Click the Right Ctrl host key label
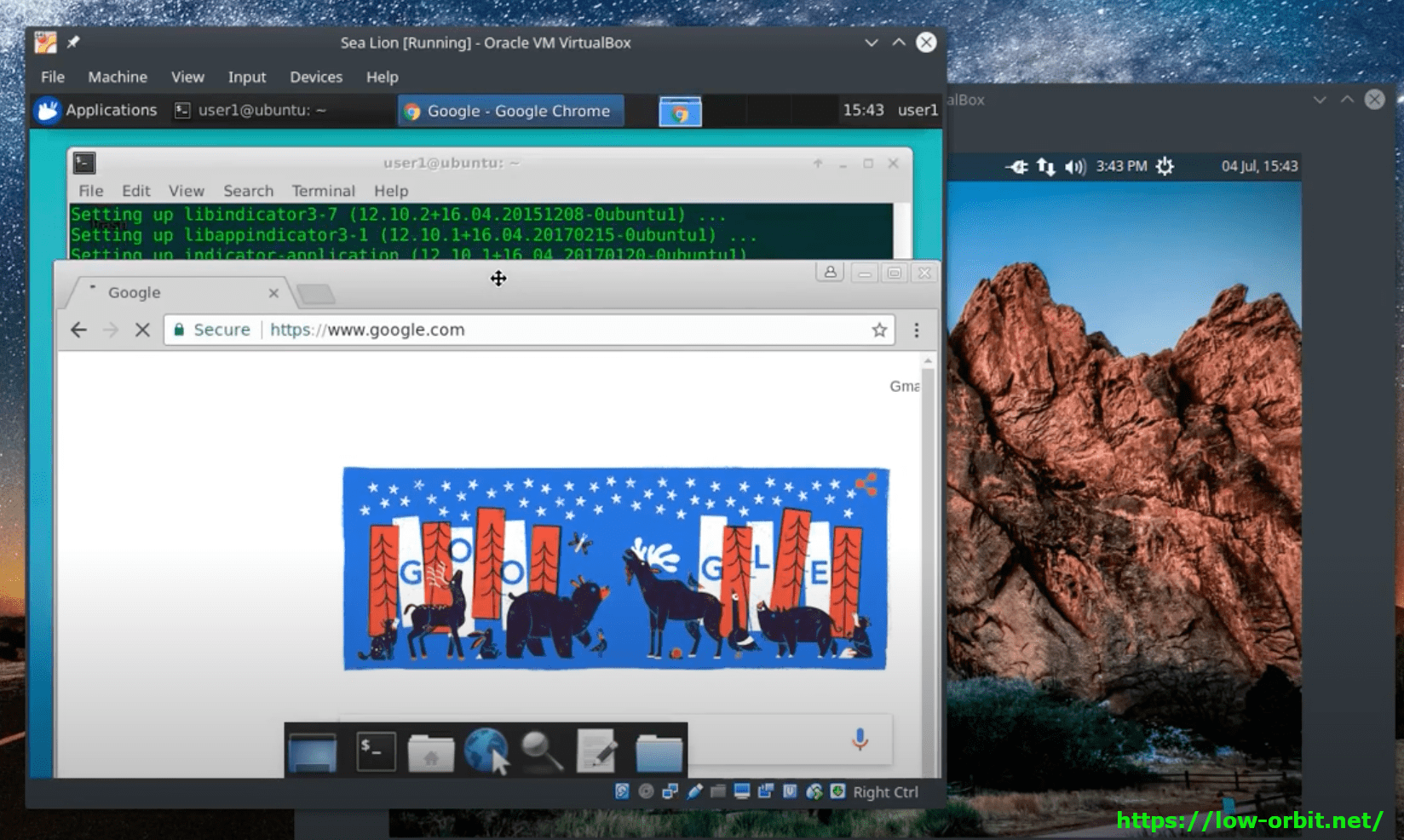Screen dimensions: 1404x840 coord(886,792)
